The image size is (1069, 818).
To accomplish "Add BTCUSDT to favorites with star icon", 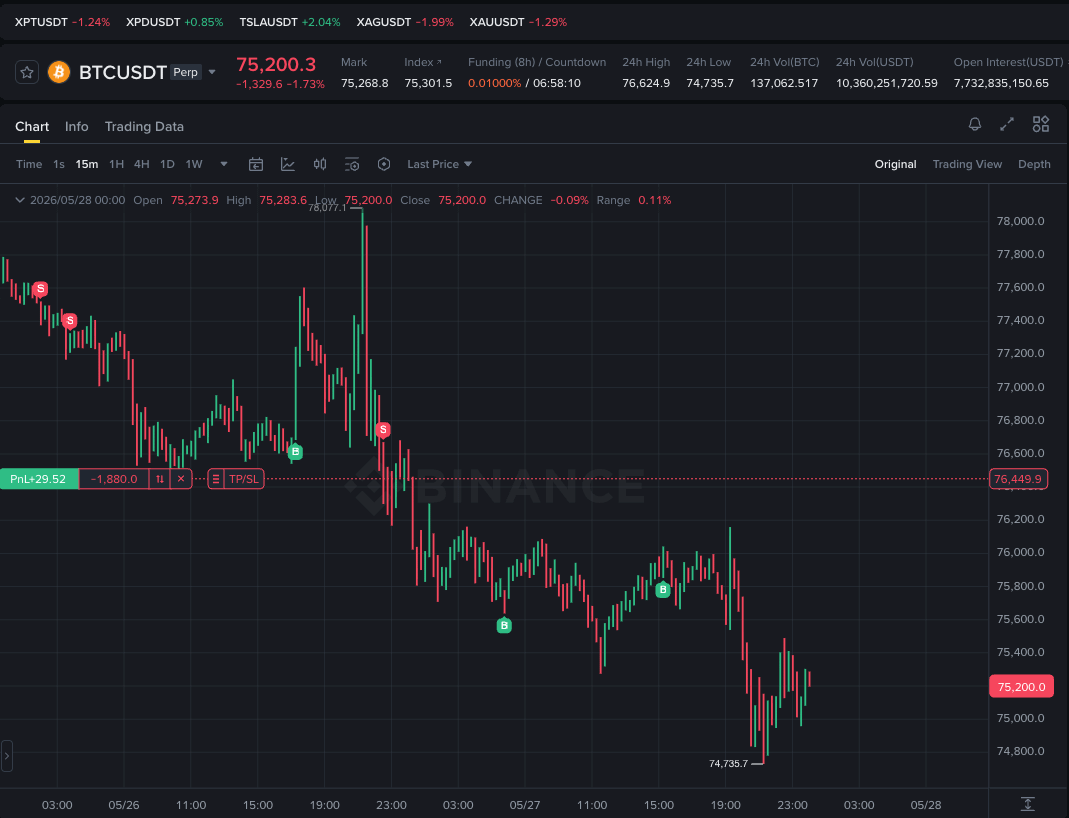I will tap(27, 72).
